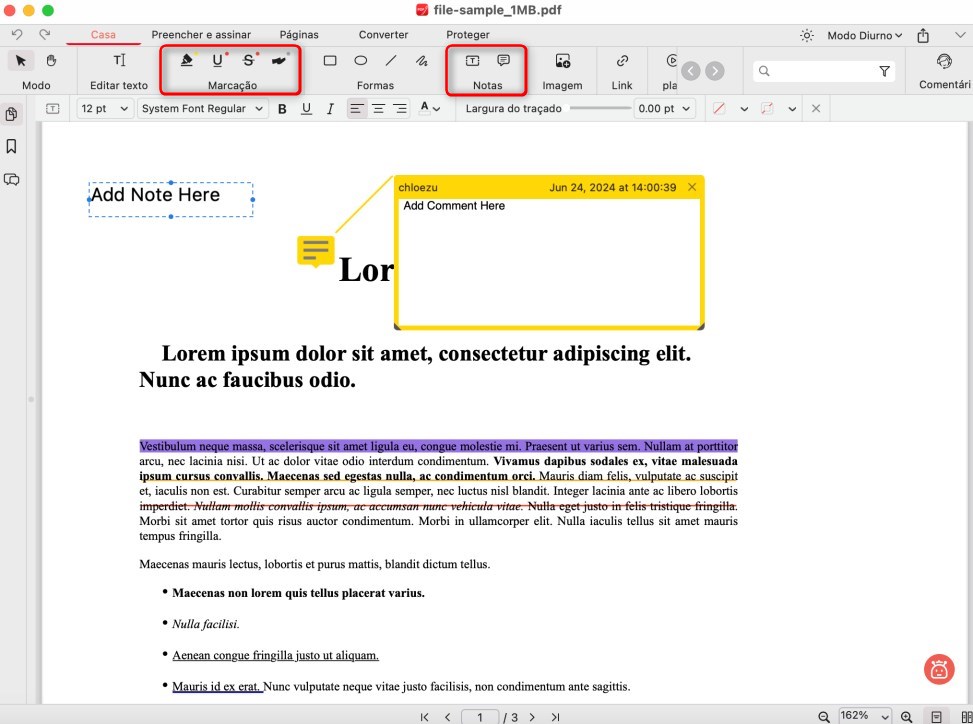Go to the next page with arrow
Viewport: 973px width, 724px height.
531,716
